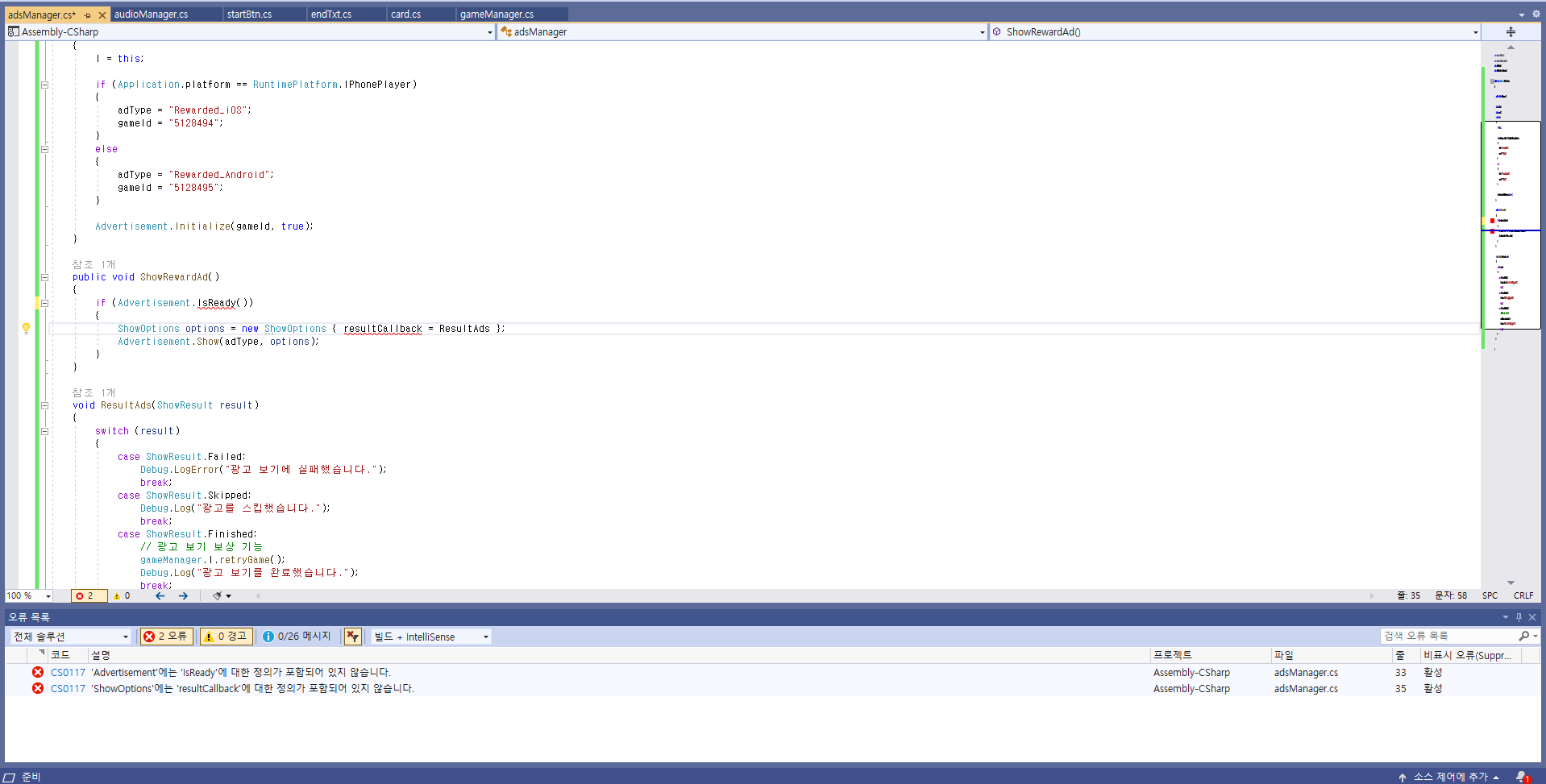Collapse the iPhonePlayer if block
This screenshot has height=784, width=1546.
tap(44, 85)
